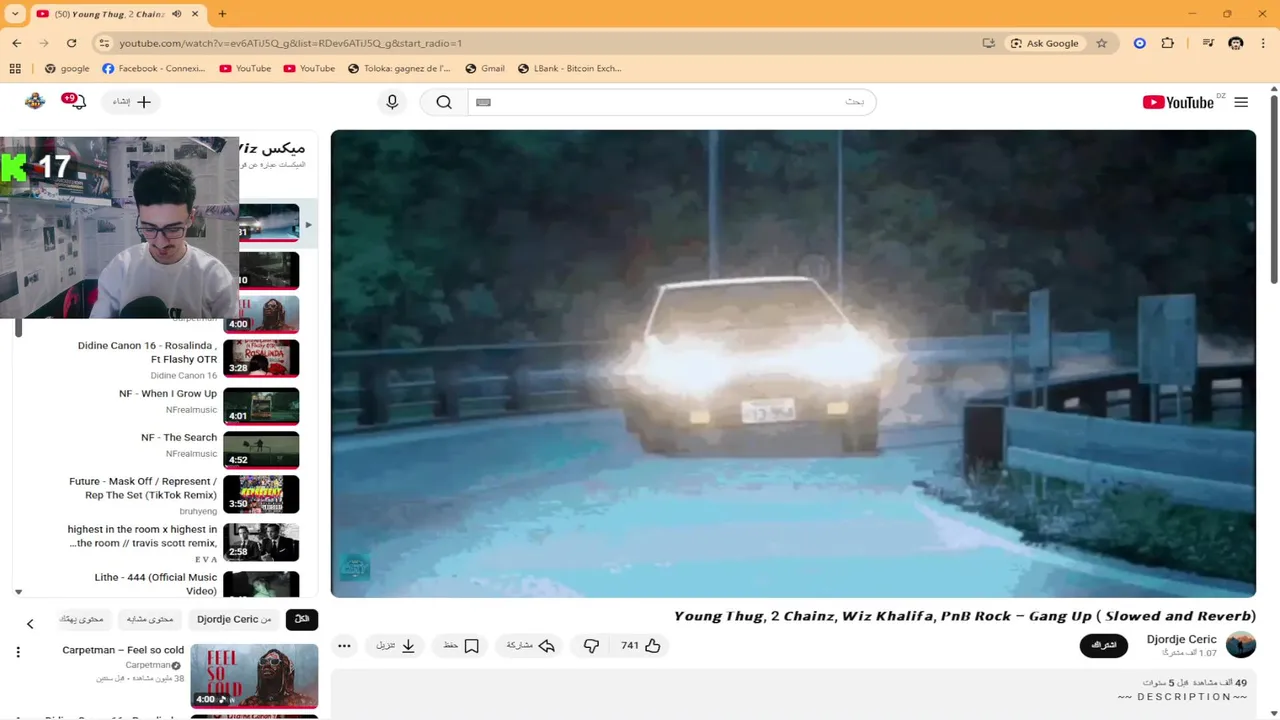Open the Chrome apps grid bookmark
This screenshot has width=1280, height=720.
pos(15,68)
